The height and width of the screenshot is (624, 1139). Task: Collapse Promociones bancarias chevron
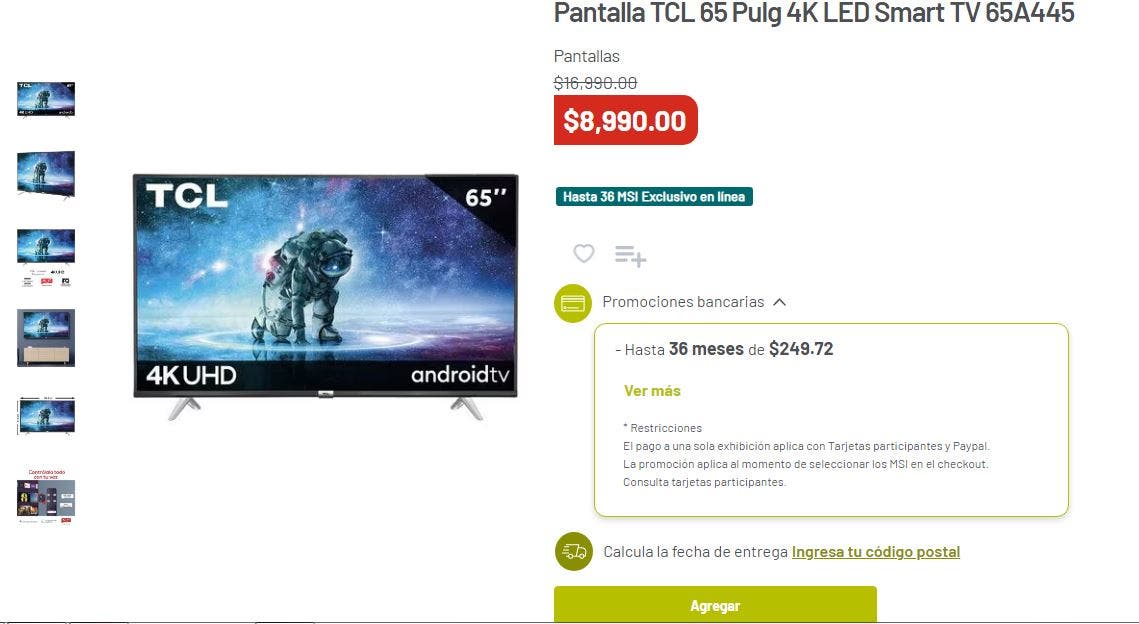tap(779, 302)
